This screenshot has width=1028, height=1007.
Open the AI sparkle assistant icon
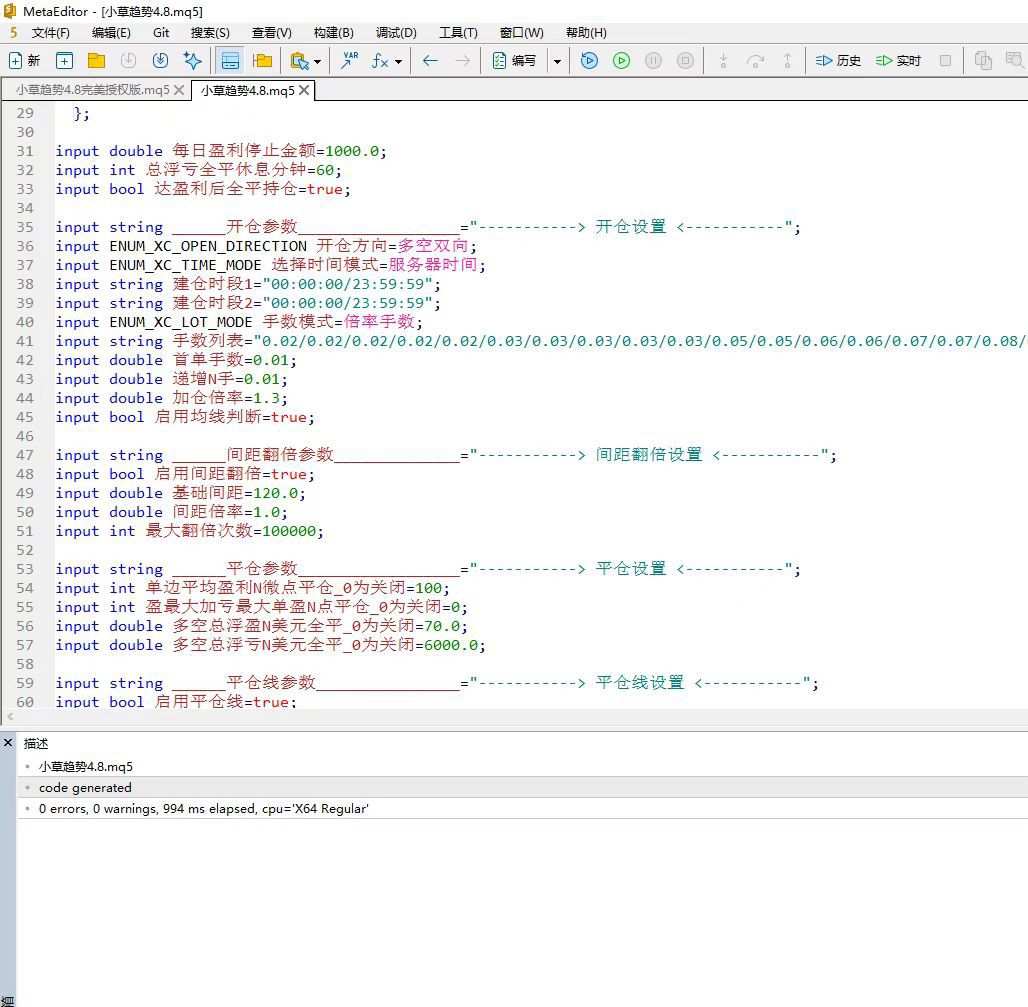click(193, 61)
